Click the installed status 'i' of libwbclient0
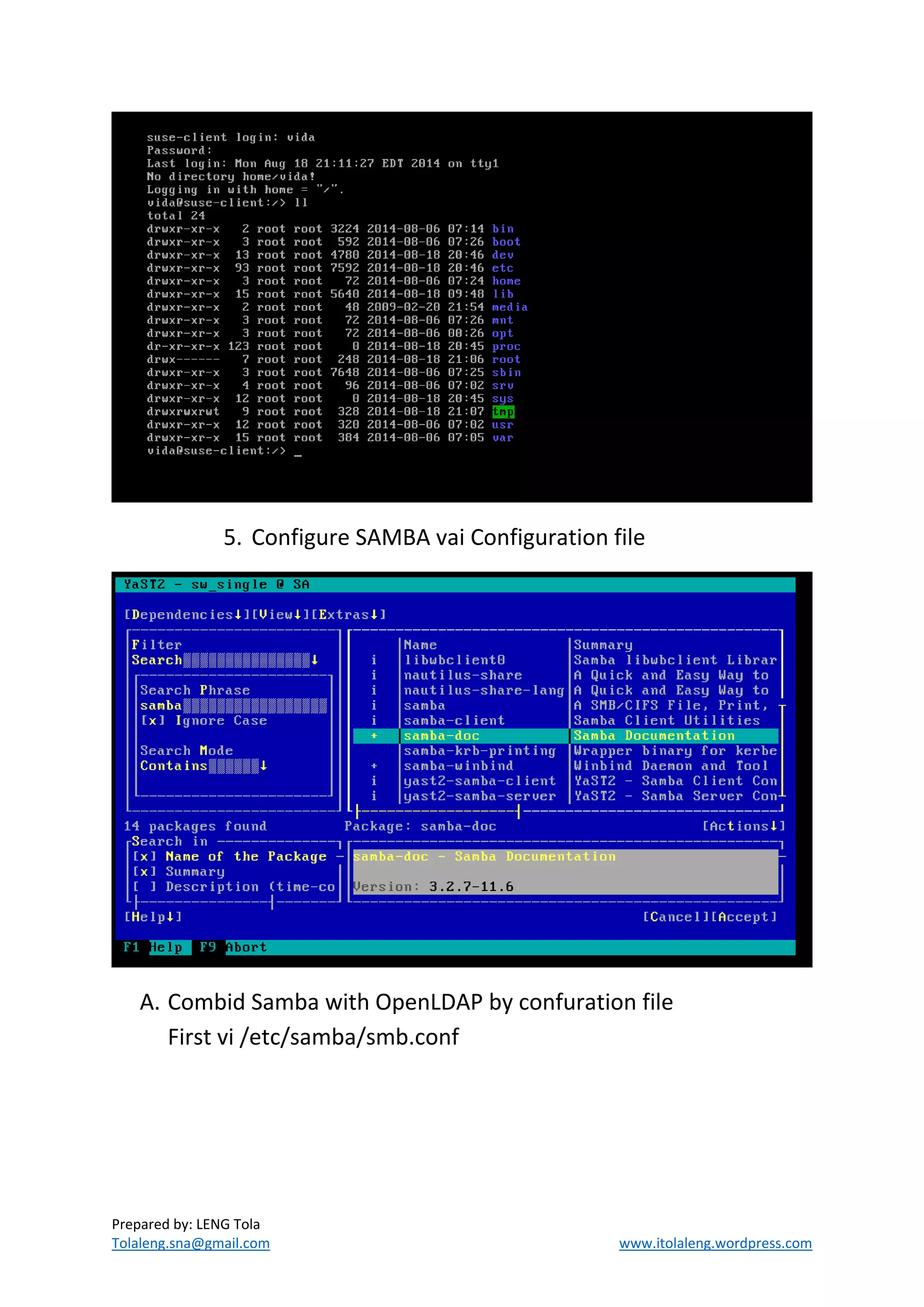 tap(374, 660)
